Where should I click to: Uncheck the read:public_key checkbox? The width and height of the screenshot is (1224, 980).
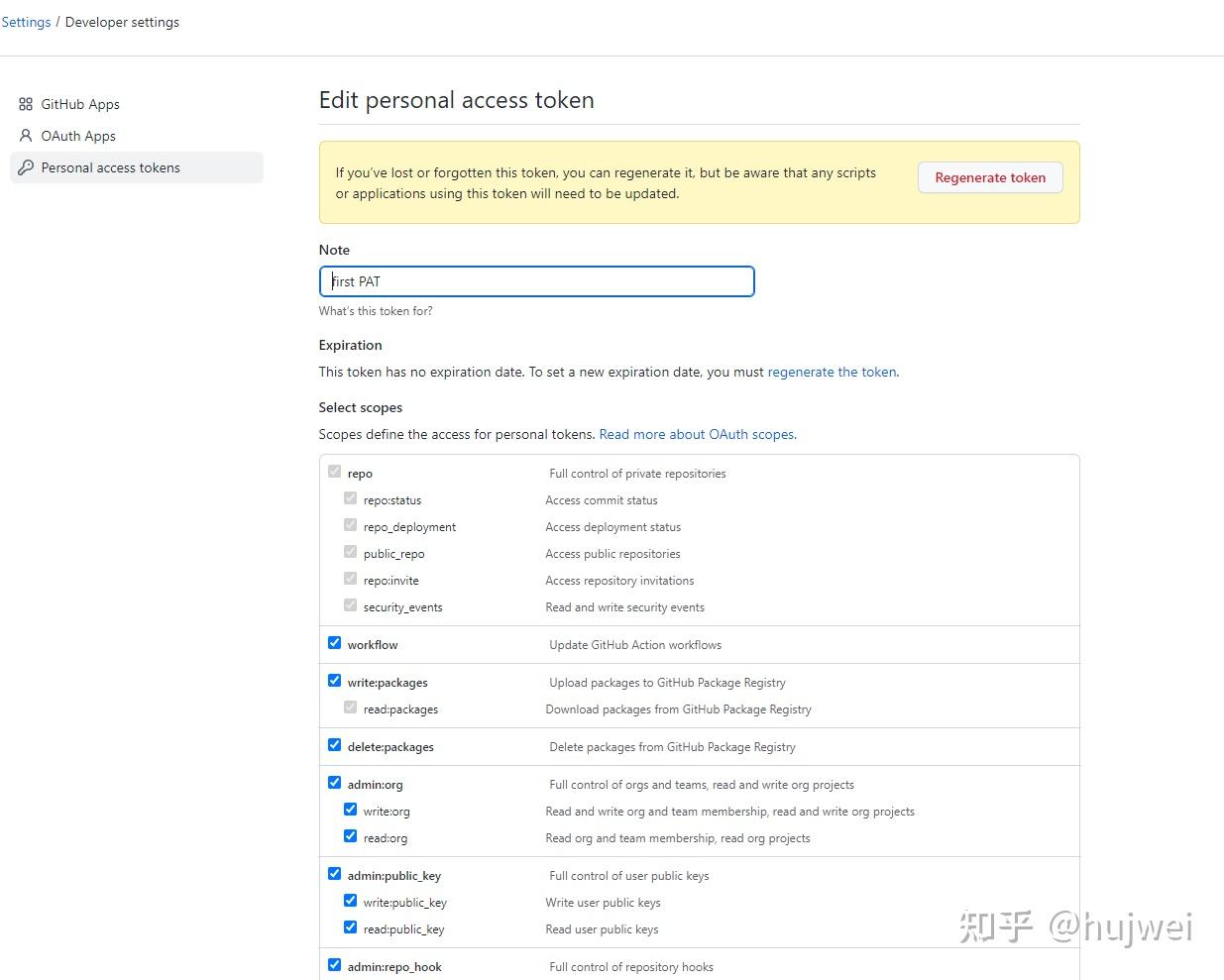(x=350, y=926)
